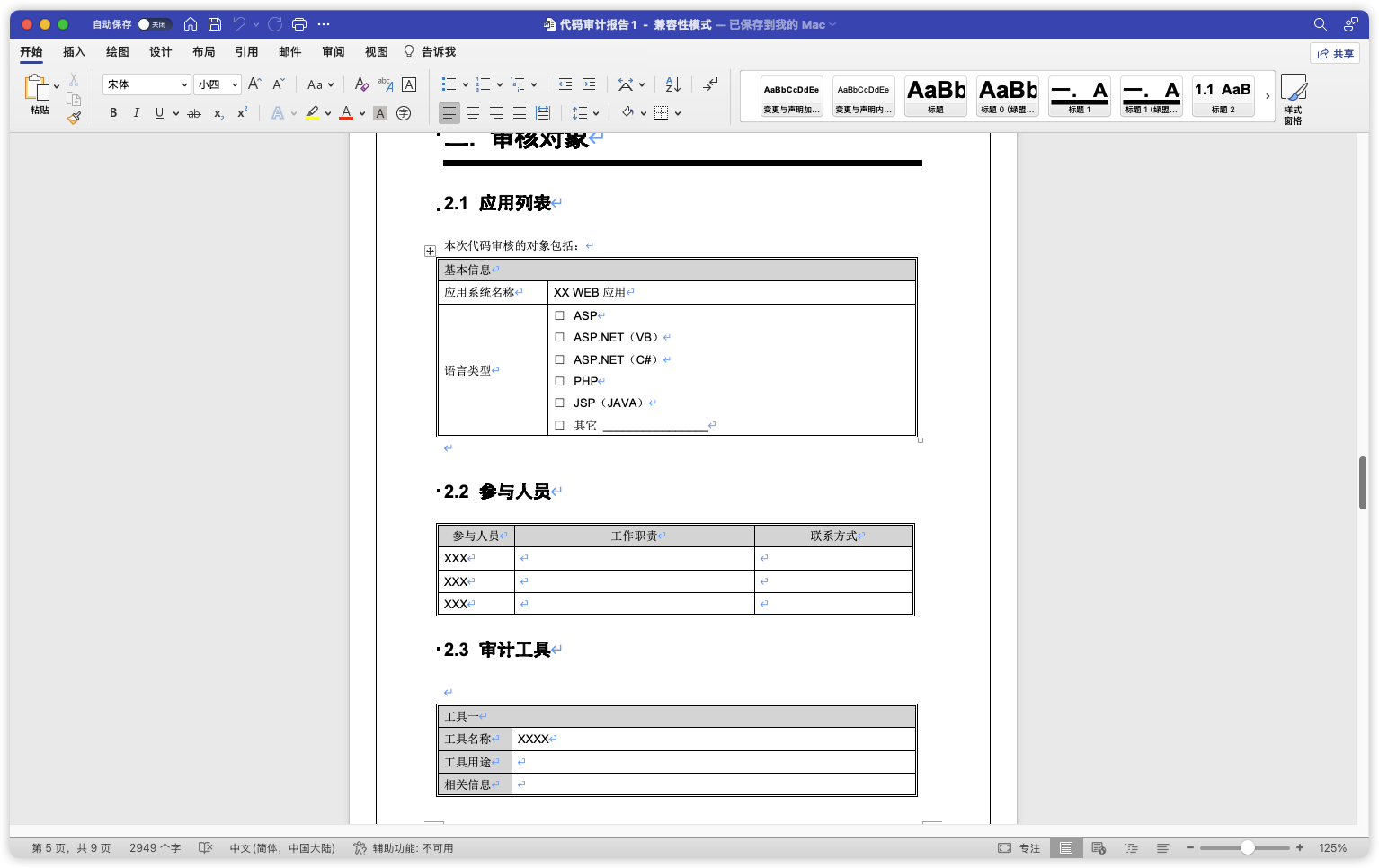Tick the JSP (JAVA) checkbox

559,403
